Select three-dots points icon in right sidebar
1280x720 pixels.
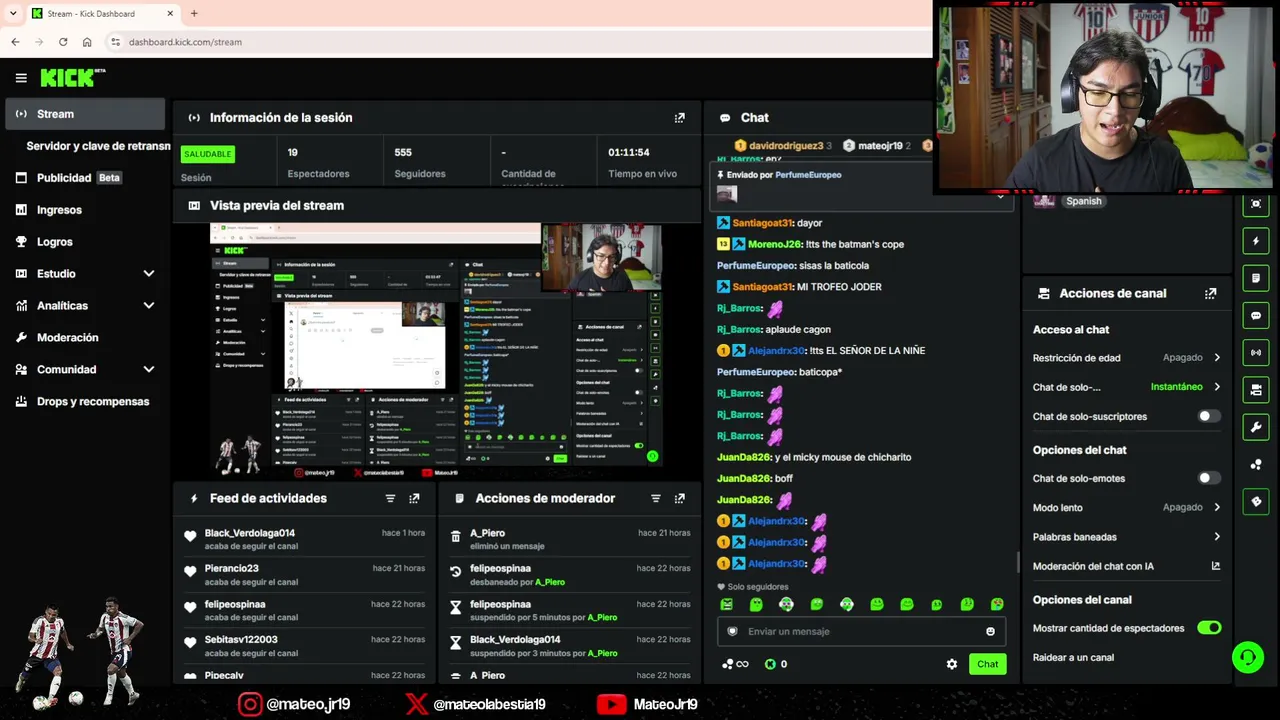pos(1256,464)
